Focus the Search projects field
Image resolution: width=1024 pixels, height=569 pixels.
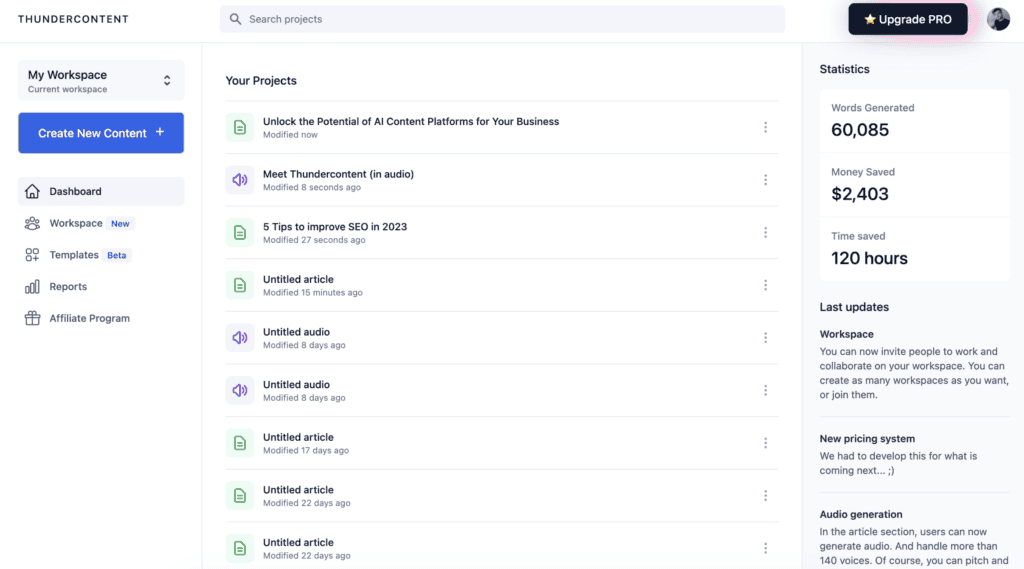tap(502, 19)
